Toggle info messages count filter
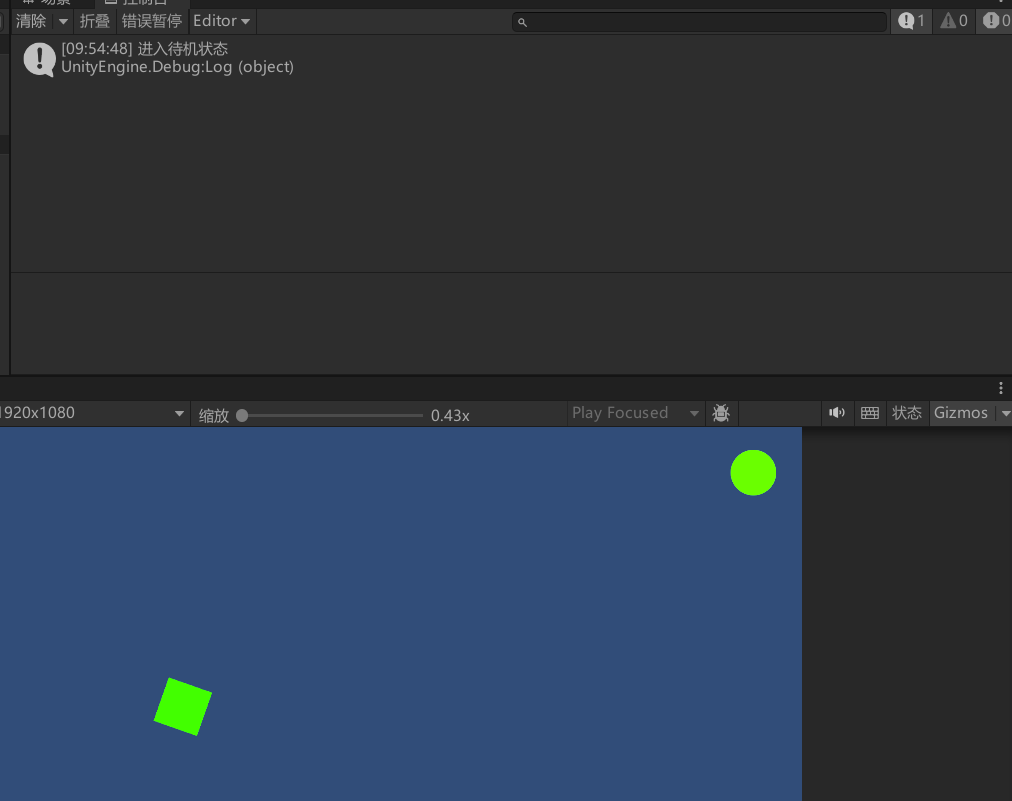1012x801 pixels. pos(911,21)
